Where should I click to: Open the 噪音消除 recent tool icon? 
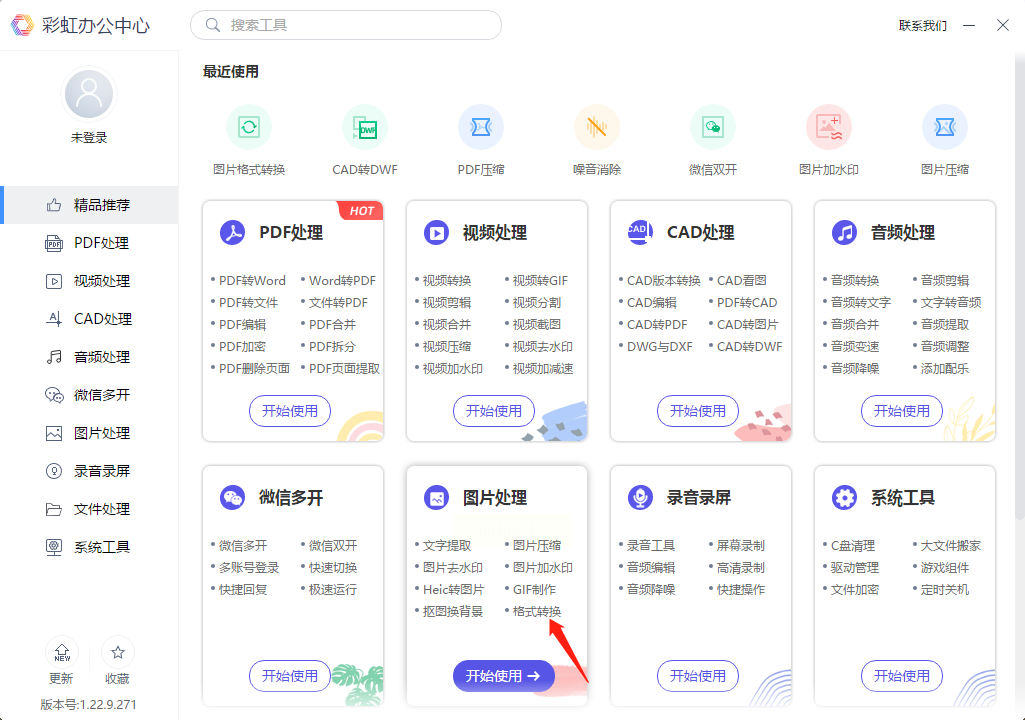point(597,127)
